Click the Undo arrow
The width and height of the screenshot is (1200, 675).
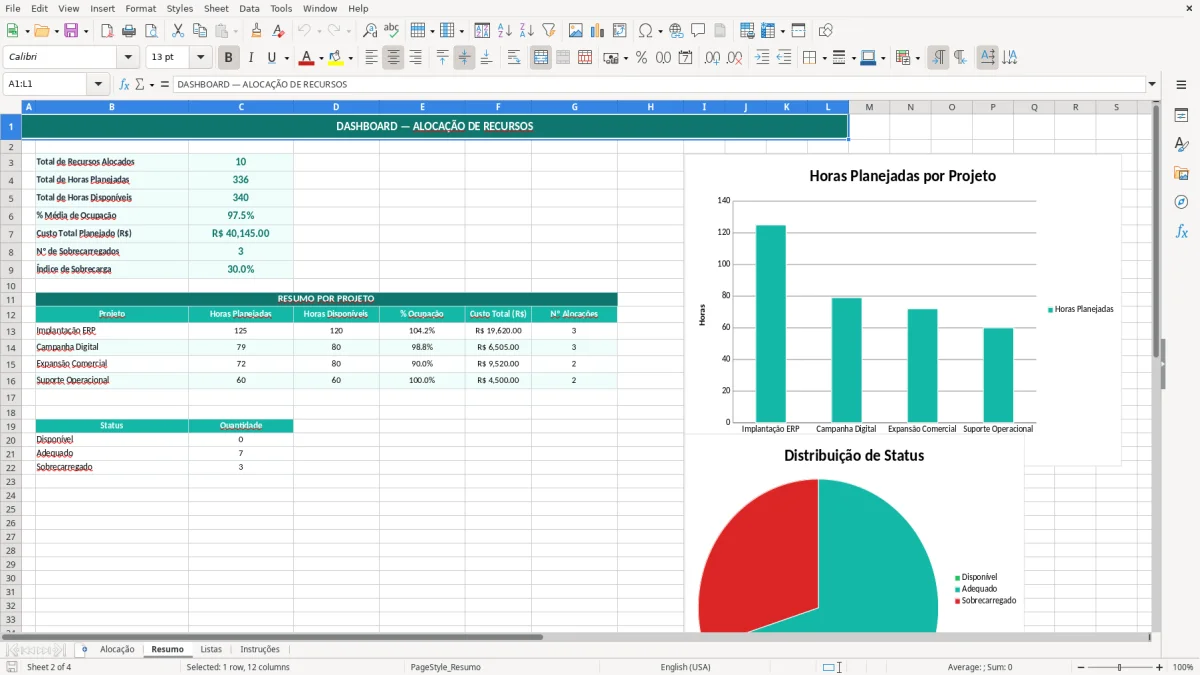(x=305, y=31)
